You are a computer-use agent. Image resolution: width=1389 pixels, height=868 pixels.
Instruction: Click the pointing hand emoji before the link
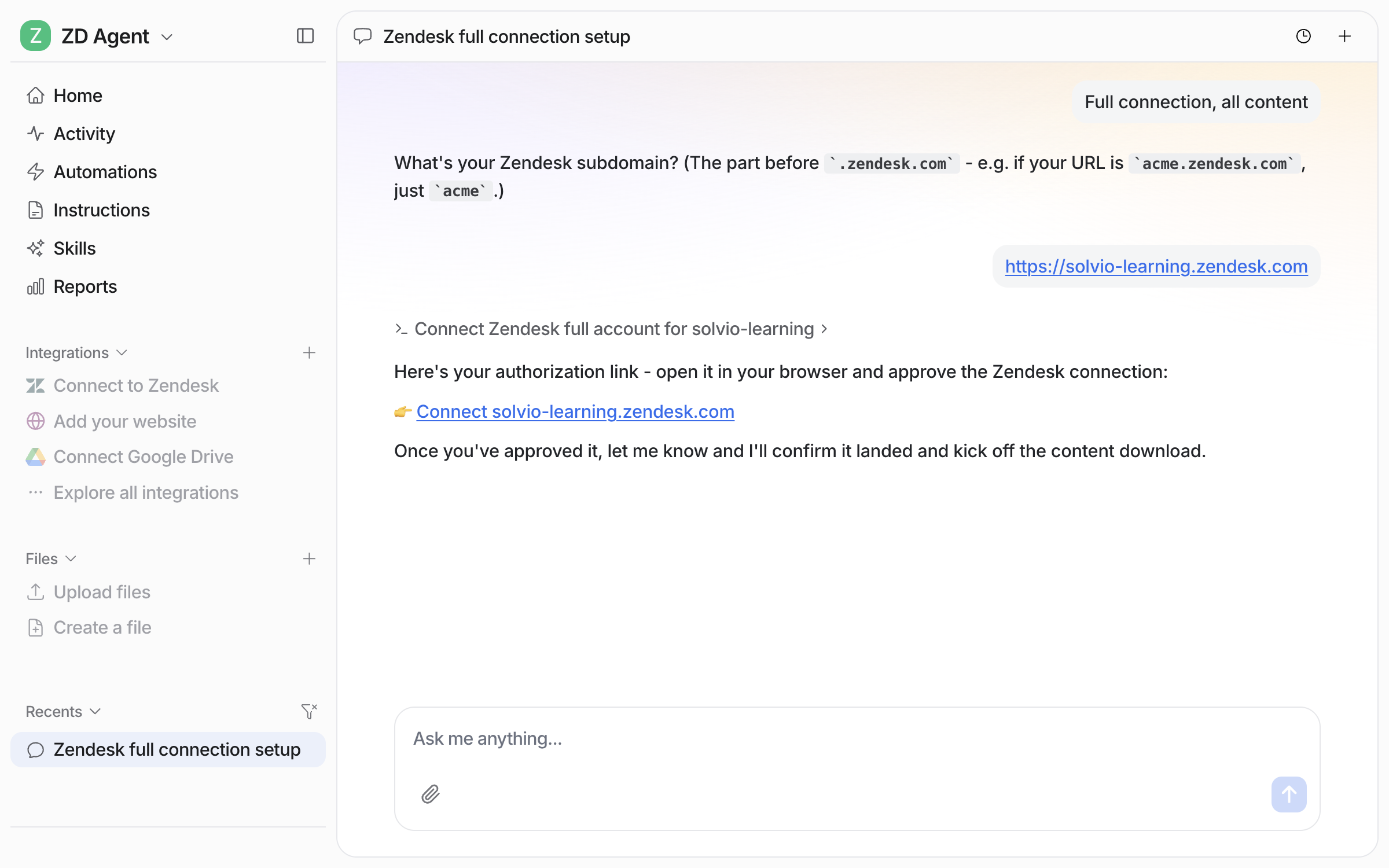[403, 412]
